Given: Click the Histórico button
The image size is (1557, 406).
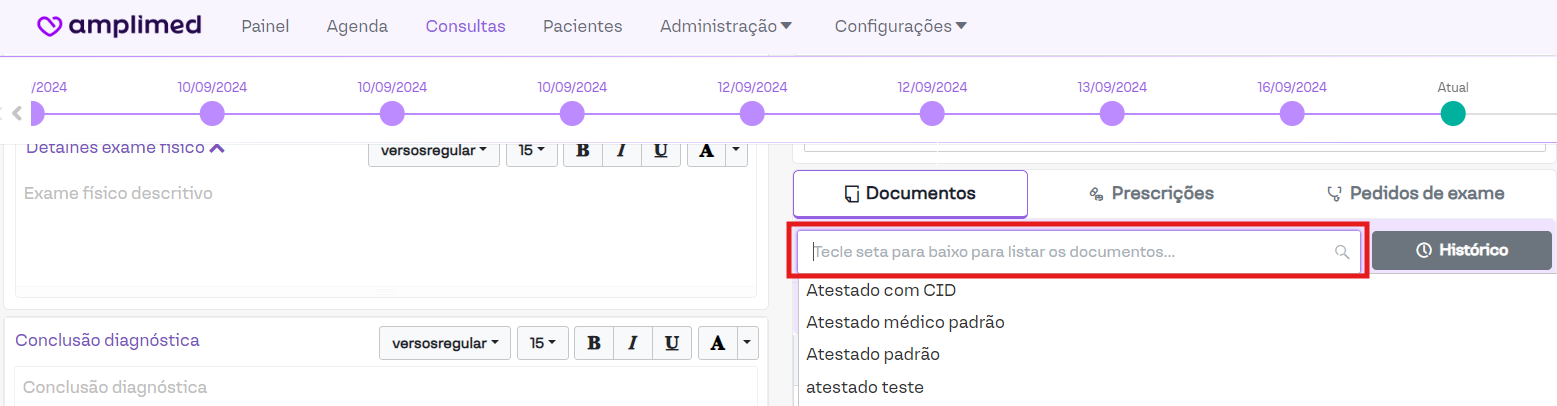Looking at the screenshot, I should (1461, 250).
